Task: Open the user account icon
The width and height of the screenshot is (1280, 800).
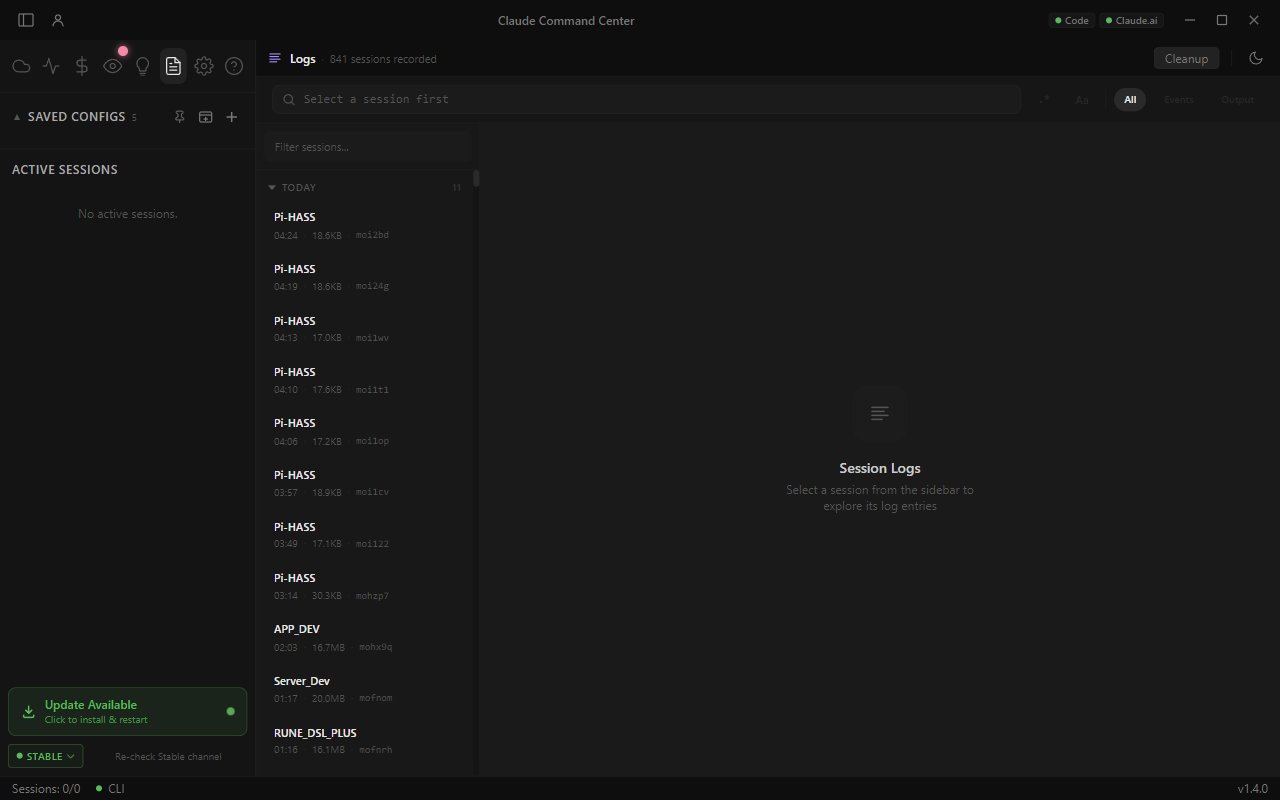Action: tap(58, 20)
